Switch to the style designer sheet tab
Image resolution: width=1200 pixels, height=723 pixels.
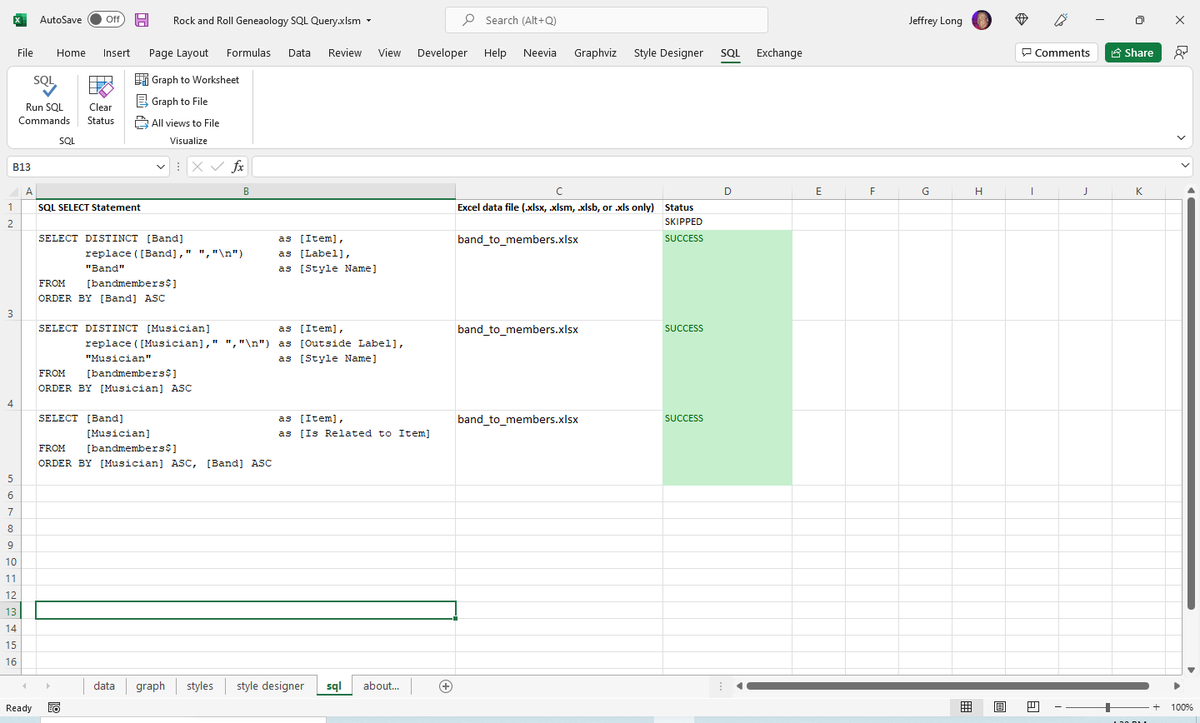coord(270,686)
